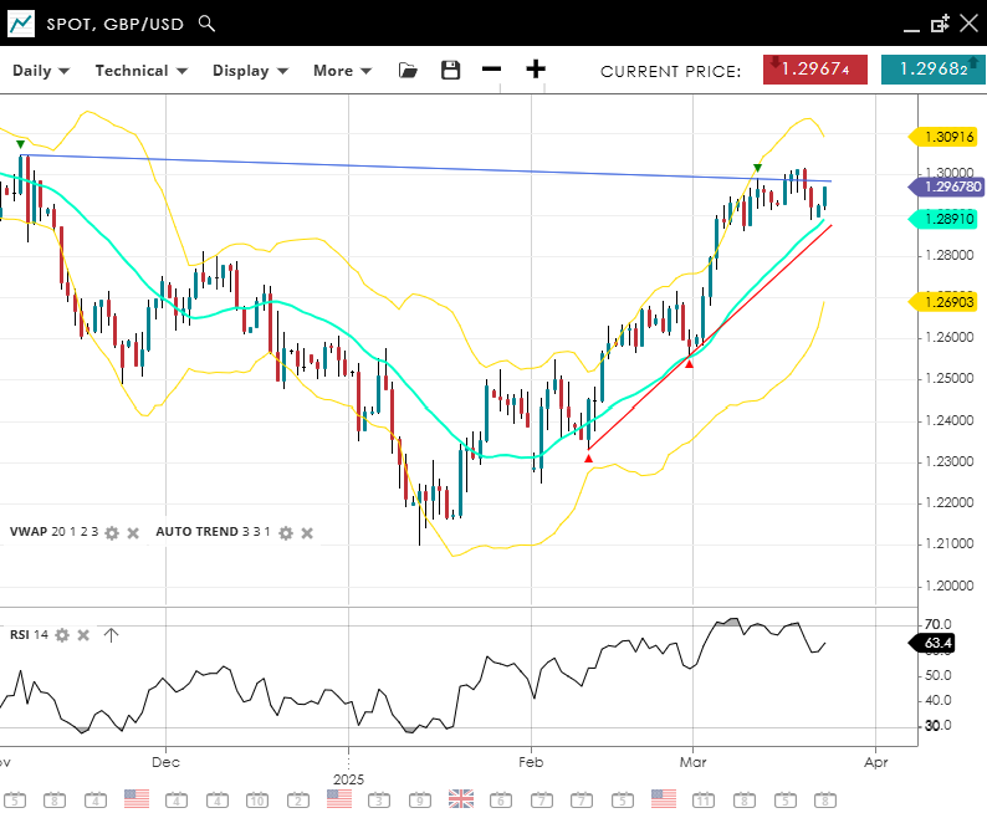Remove the RSI indicator
This screenshot has height=813, width=987.
pos(84,635)
